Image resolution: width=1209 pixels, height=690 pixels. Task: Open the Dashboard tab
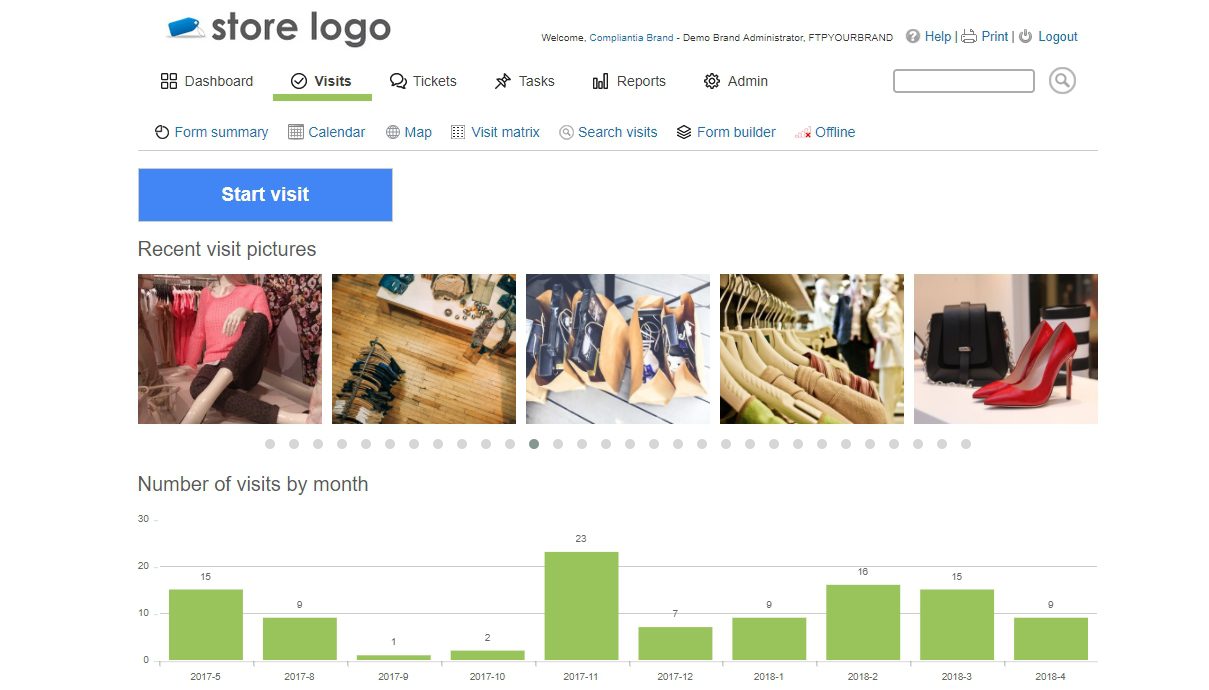[x=207, y=81]
